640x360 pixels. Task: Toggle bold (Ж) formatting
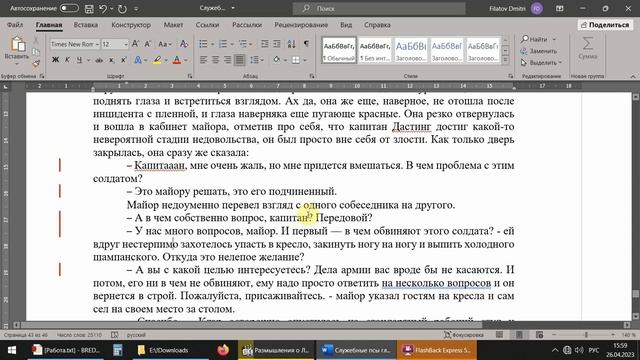tap(55, 60)
